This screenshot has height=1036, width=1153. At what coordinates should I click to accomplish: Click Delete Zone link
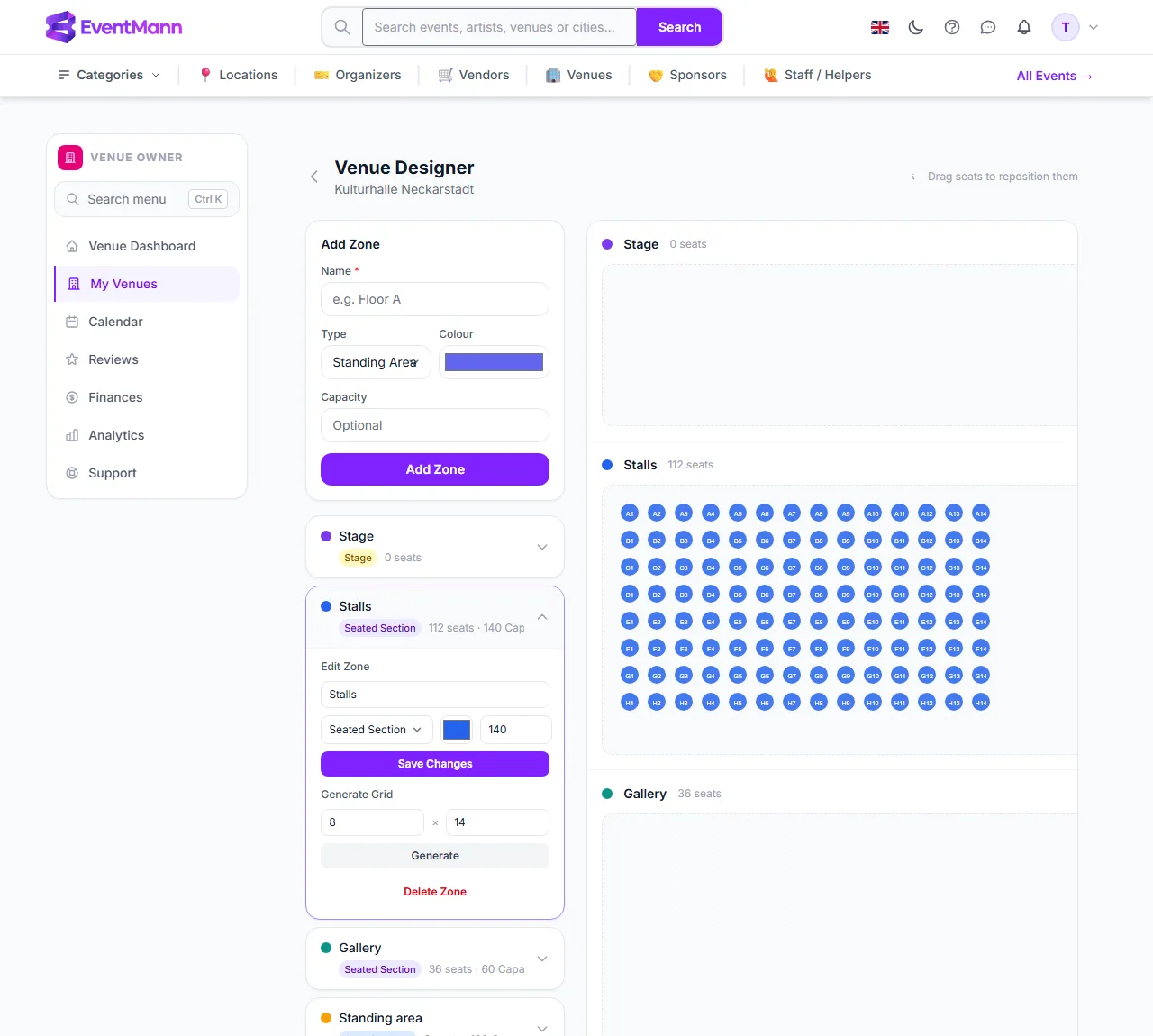click(435, 892)
